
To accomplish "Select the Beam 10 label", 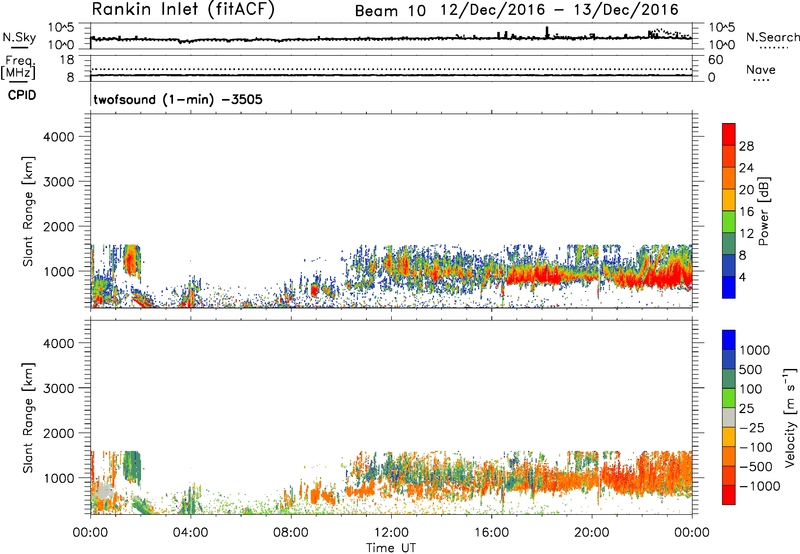I will (x=390, y=11).
